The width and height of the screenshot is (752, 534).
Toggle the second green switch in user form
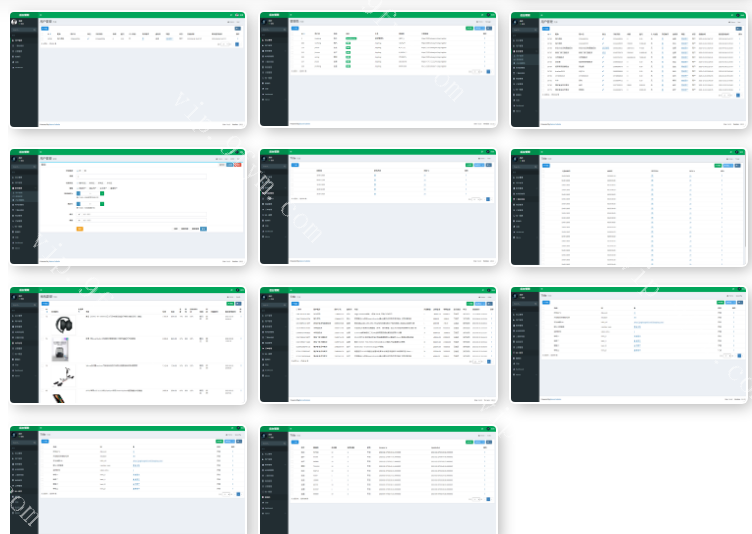(x=101, y=204)
